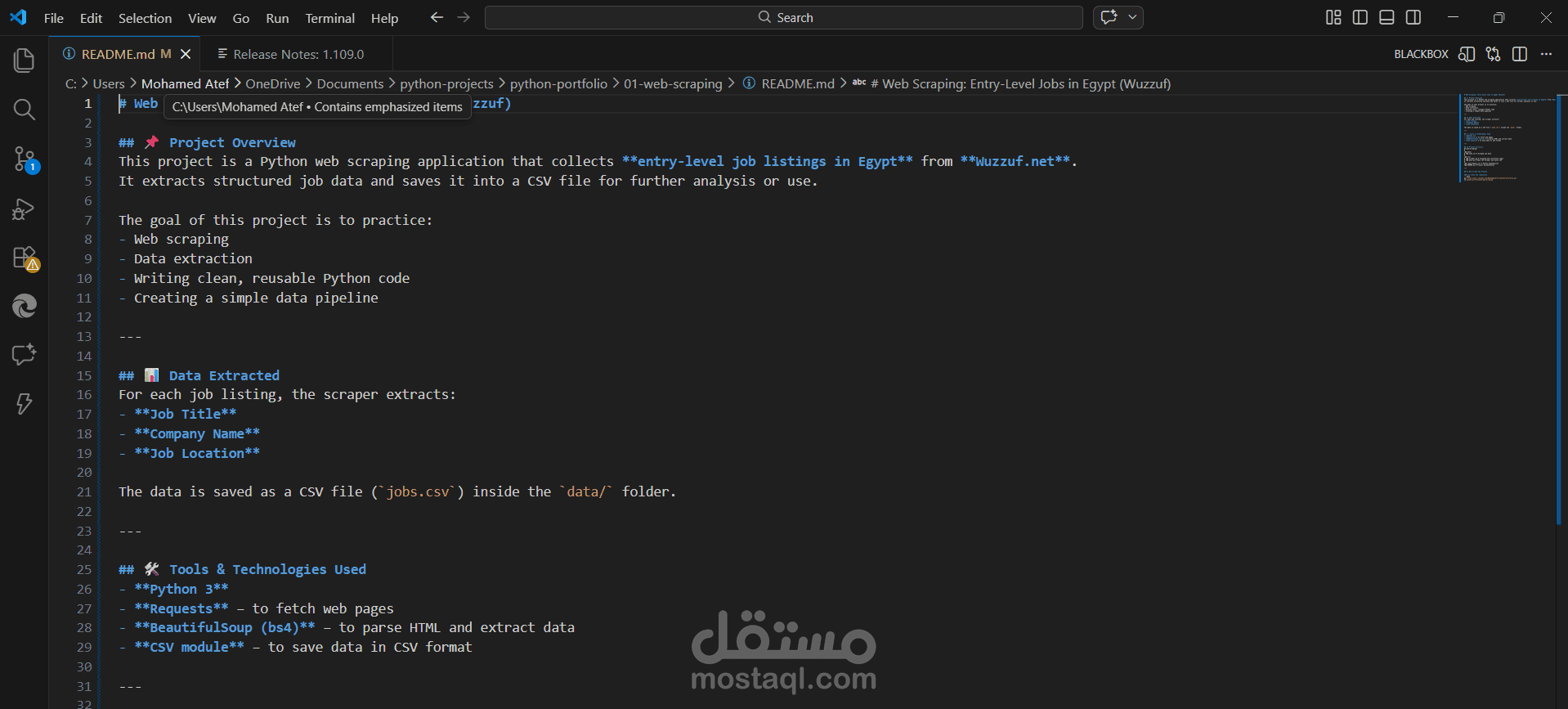Open the Chat view with sparkle icon
This screenshot has height=709, width=1568.
tap(25, 355)
